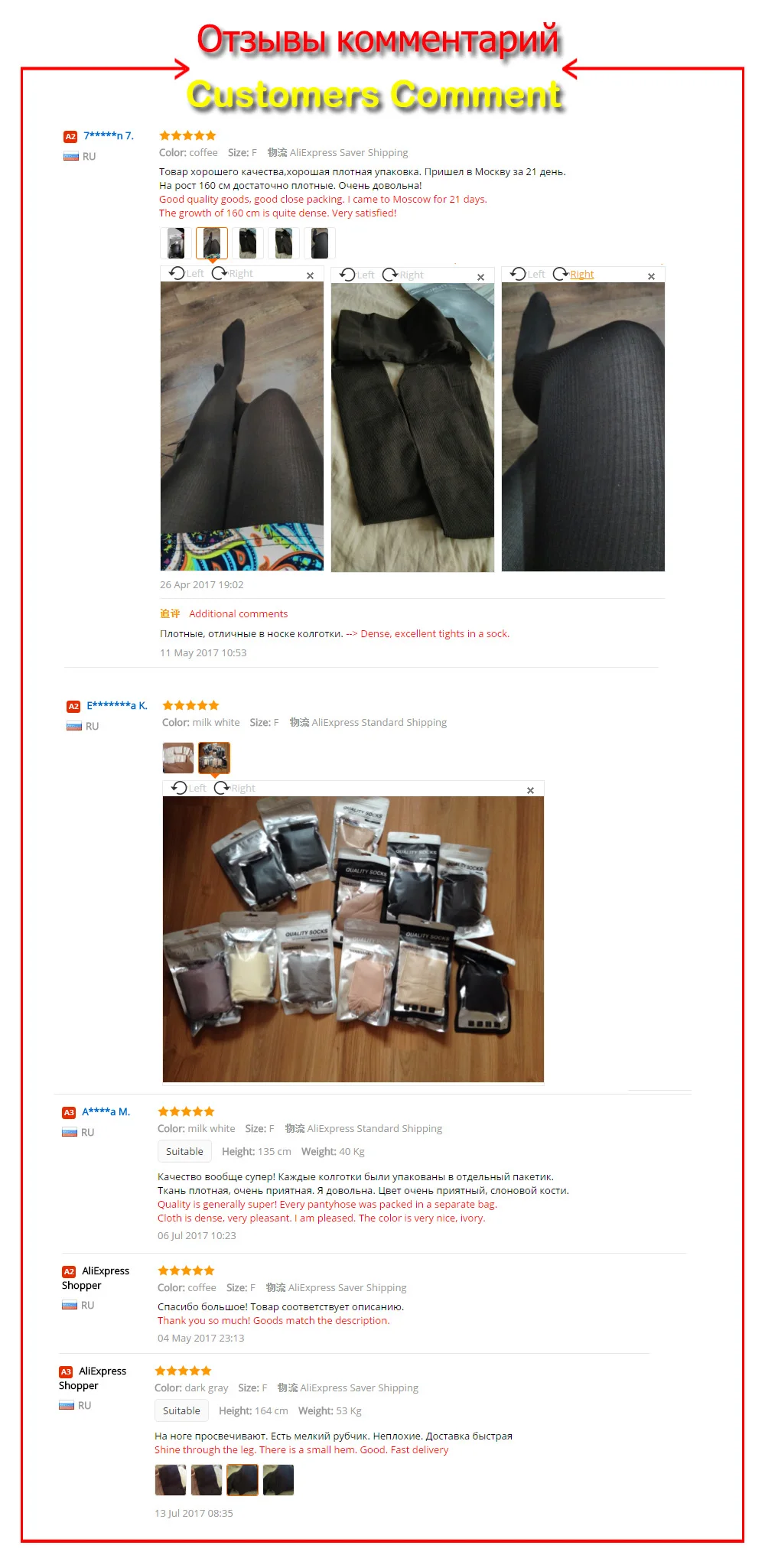Select first thumbnail in 7*****n review
Viewport: 765px width, 1568px height.
(175, 243)
